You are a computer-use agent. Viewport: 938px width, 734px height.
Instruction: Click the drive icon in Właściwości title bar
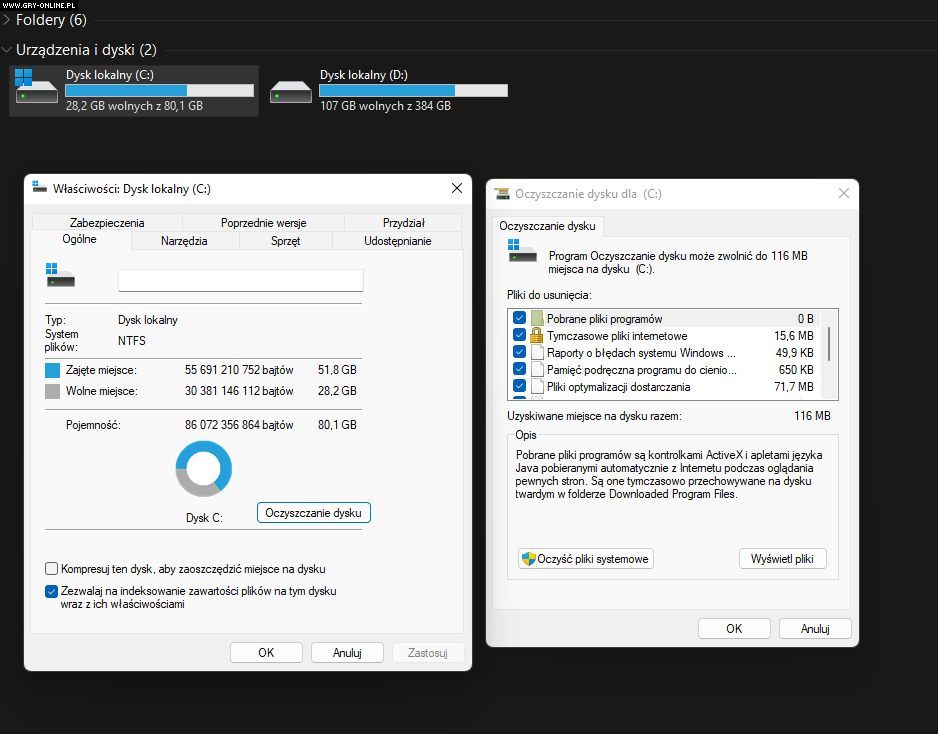(x=40, y=188)
